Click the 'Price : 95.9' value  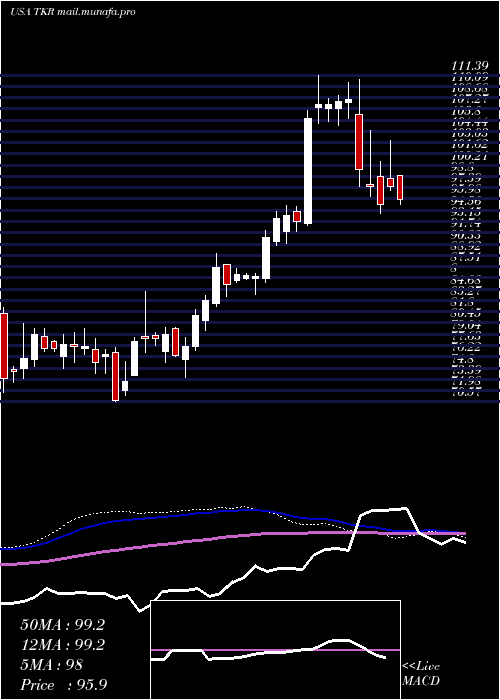tap(64, 685)
